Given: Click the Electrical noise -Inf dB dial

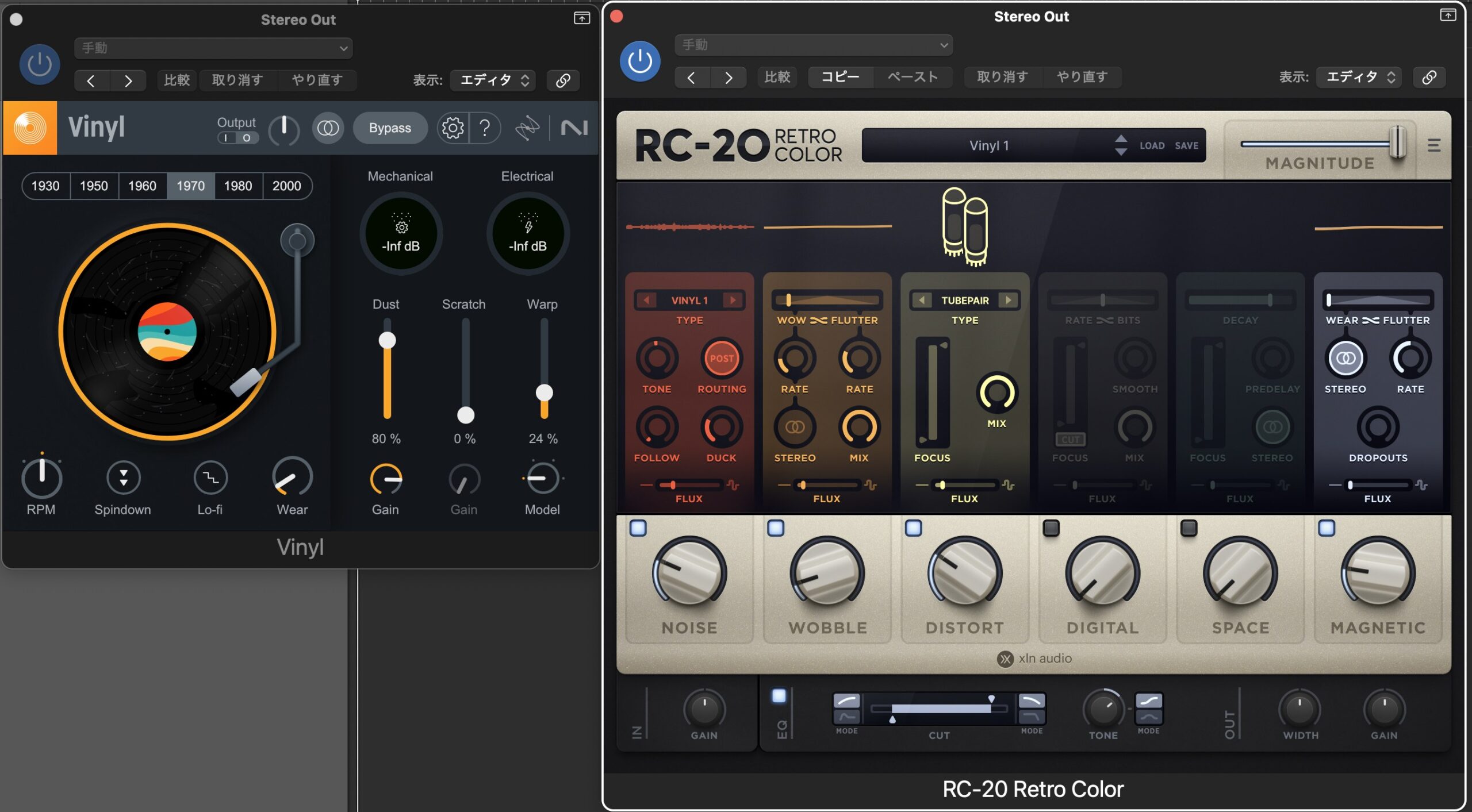Looking at the screenshot, I should 527,233.
